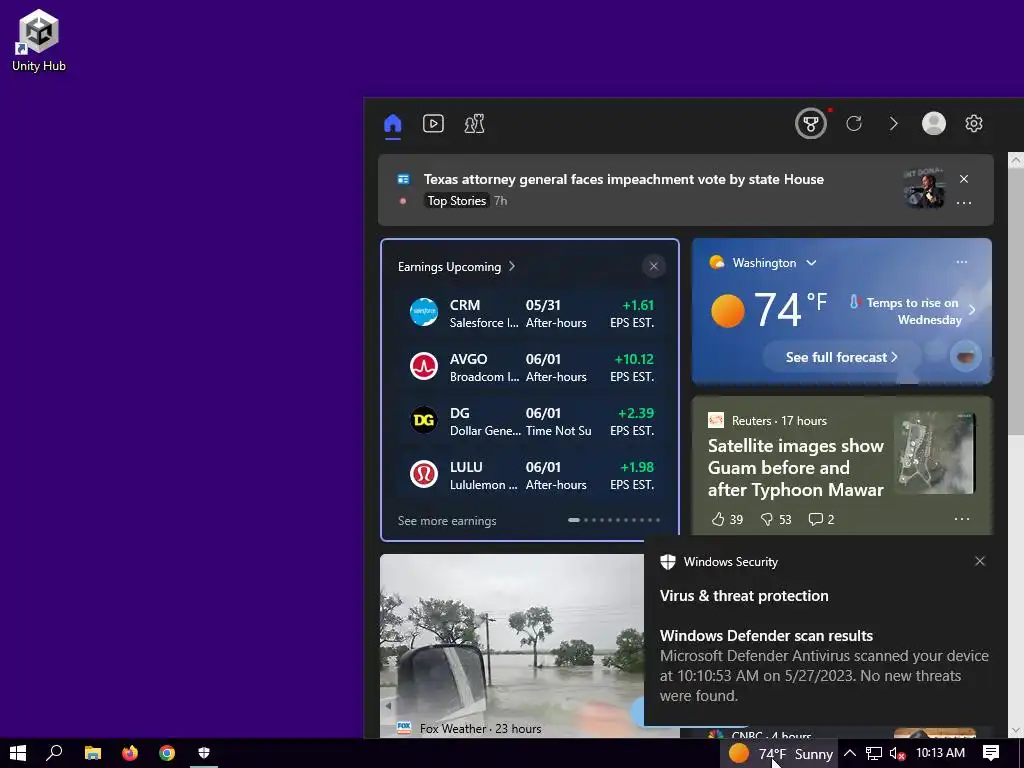This screenshot has width=1024, height=768.
Task: Open the 10:13 AM clock flyout
Action: [x=940, y=753]
